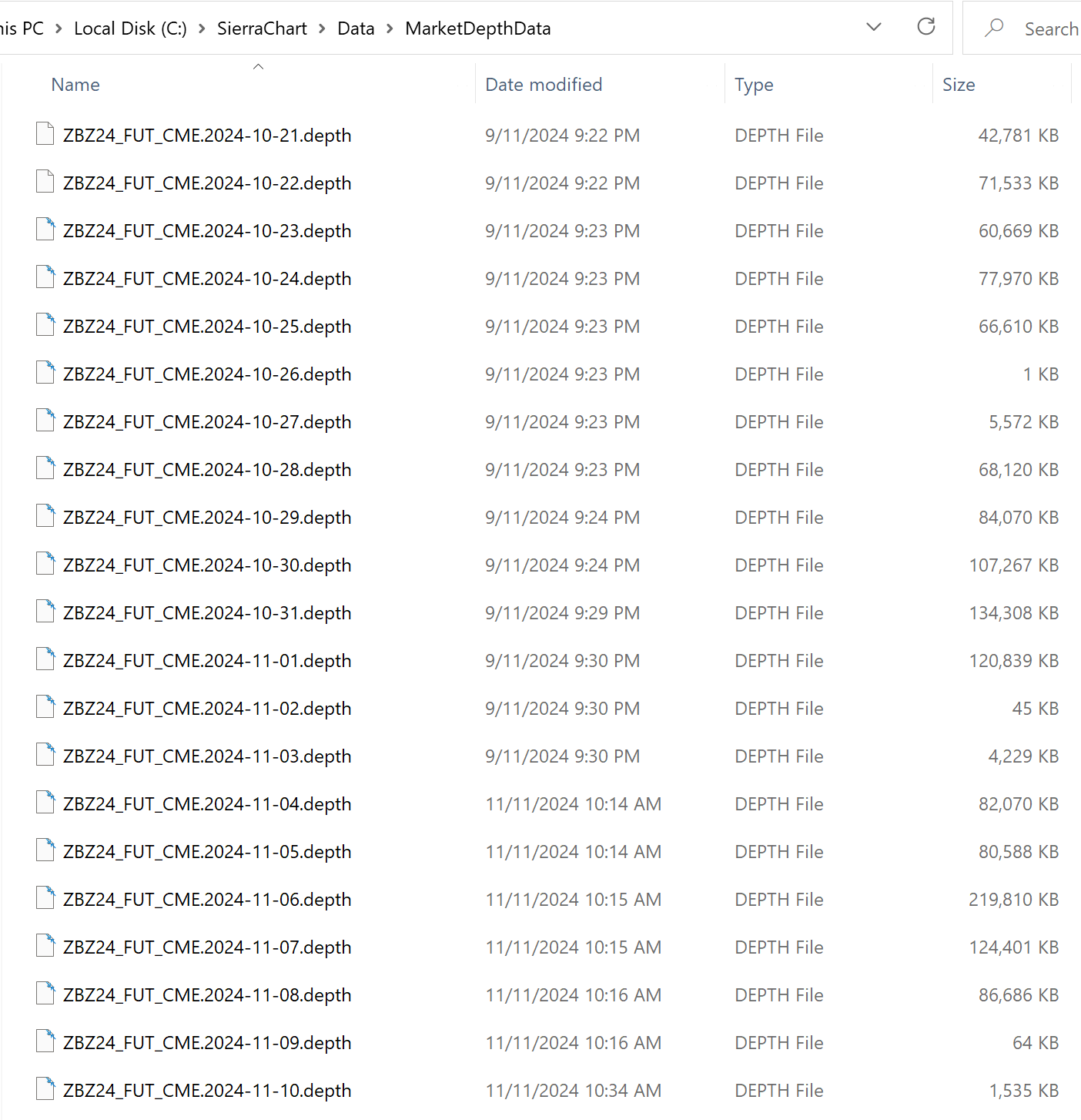Open the address bar history dropdown

pos(874,27)
